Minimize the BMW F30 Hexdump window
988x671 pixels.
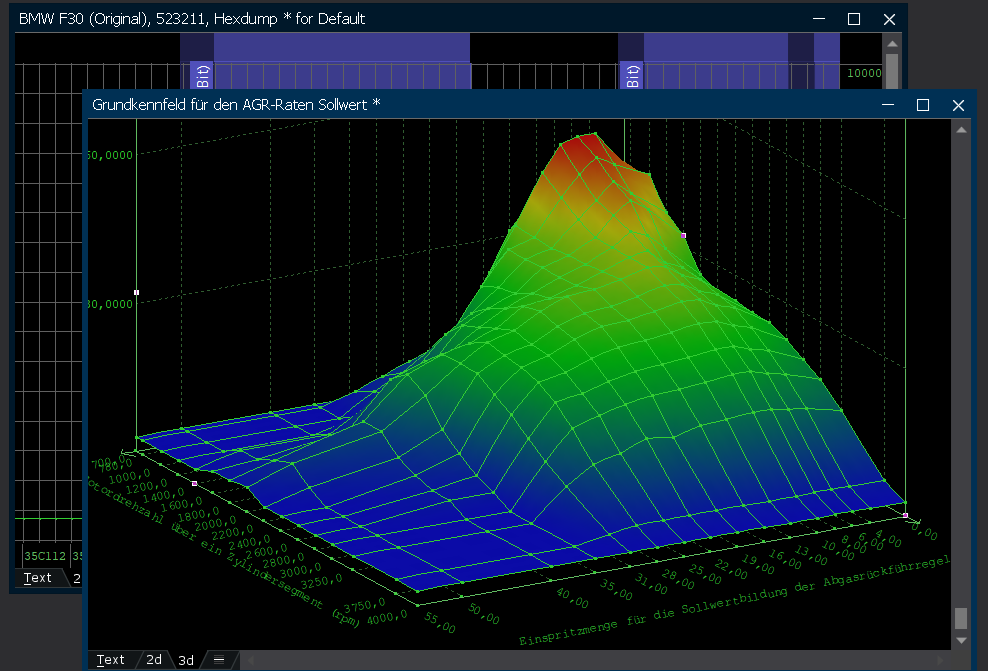(x=819, y=19)
